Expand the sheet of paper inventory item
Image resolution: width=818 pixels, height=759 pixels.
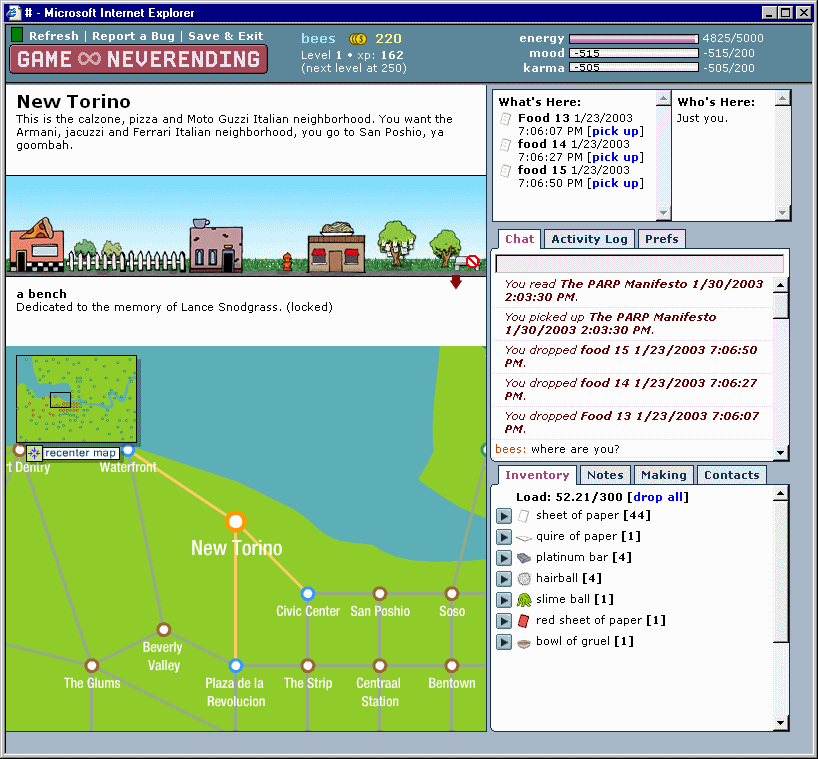tap(505, 516)
